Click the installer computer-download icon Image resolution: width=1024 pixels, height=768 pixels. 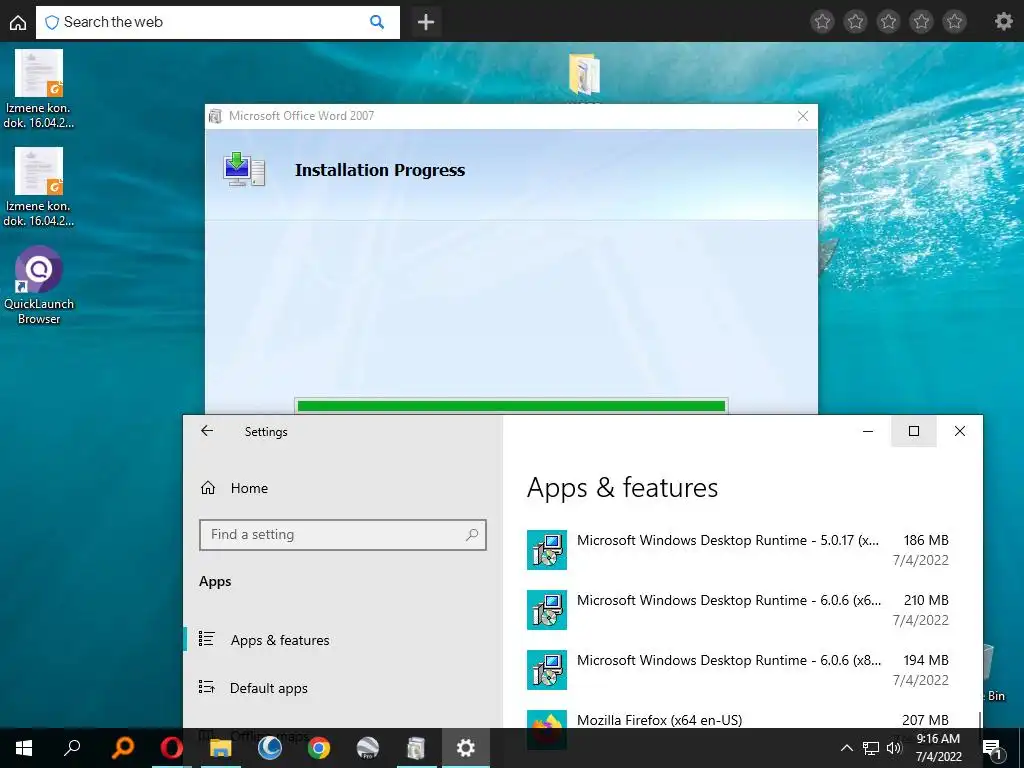point(244,170)
